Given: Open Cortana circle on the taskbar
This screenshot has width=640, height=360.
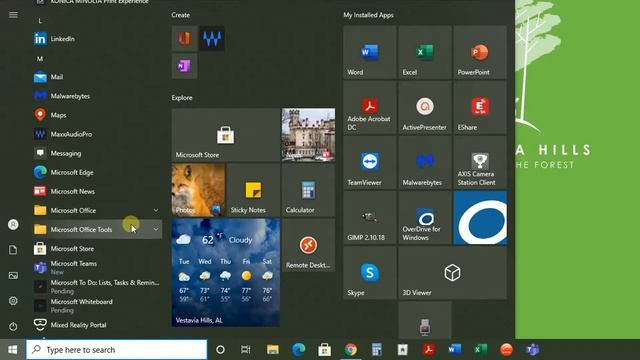Looking at the screenshot, I should [220, 350].
